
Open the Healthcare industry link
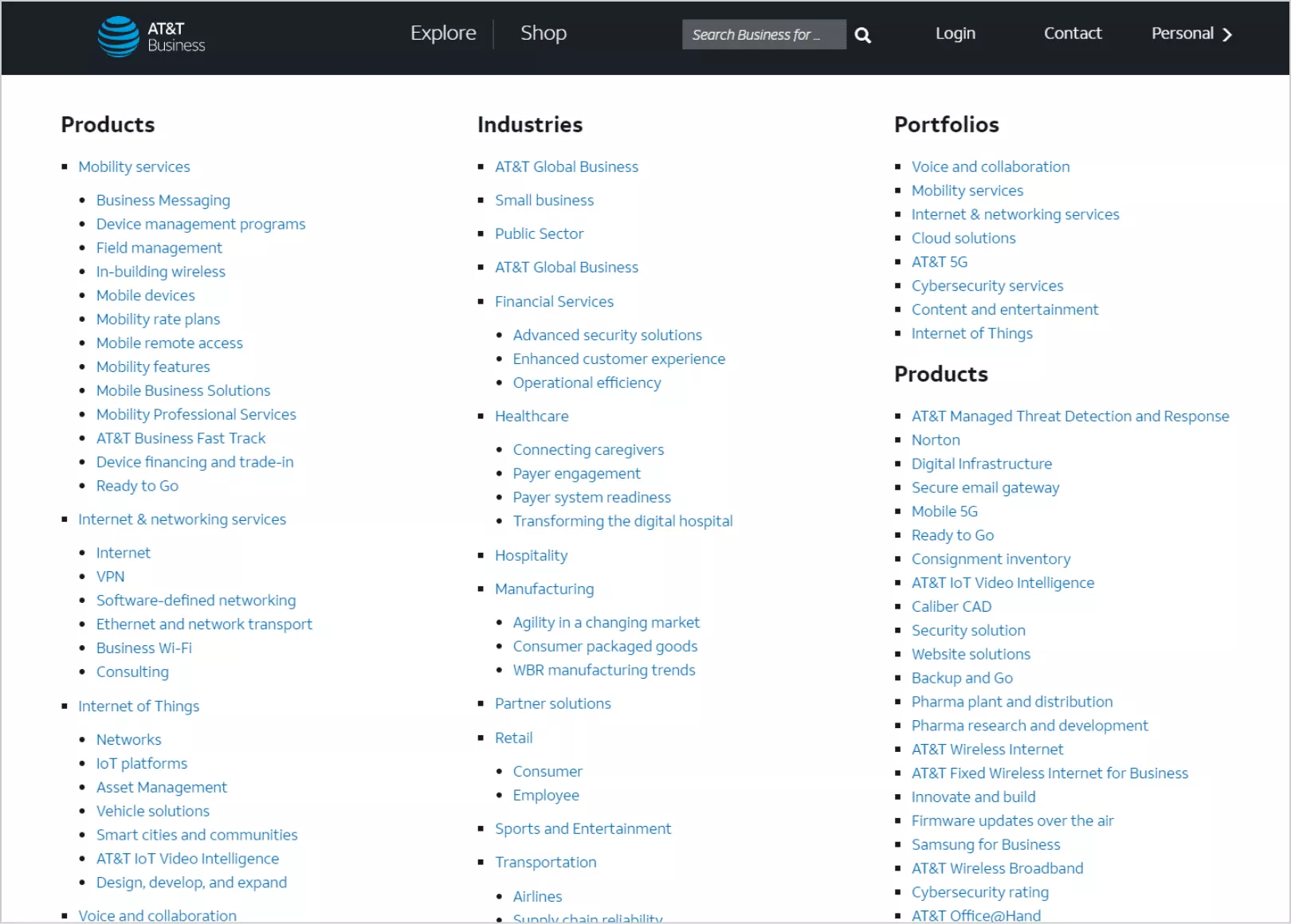click(x=532, y=417)
